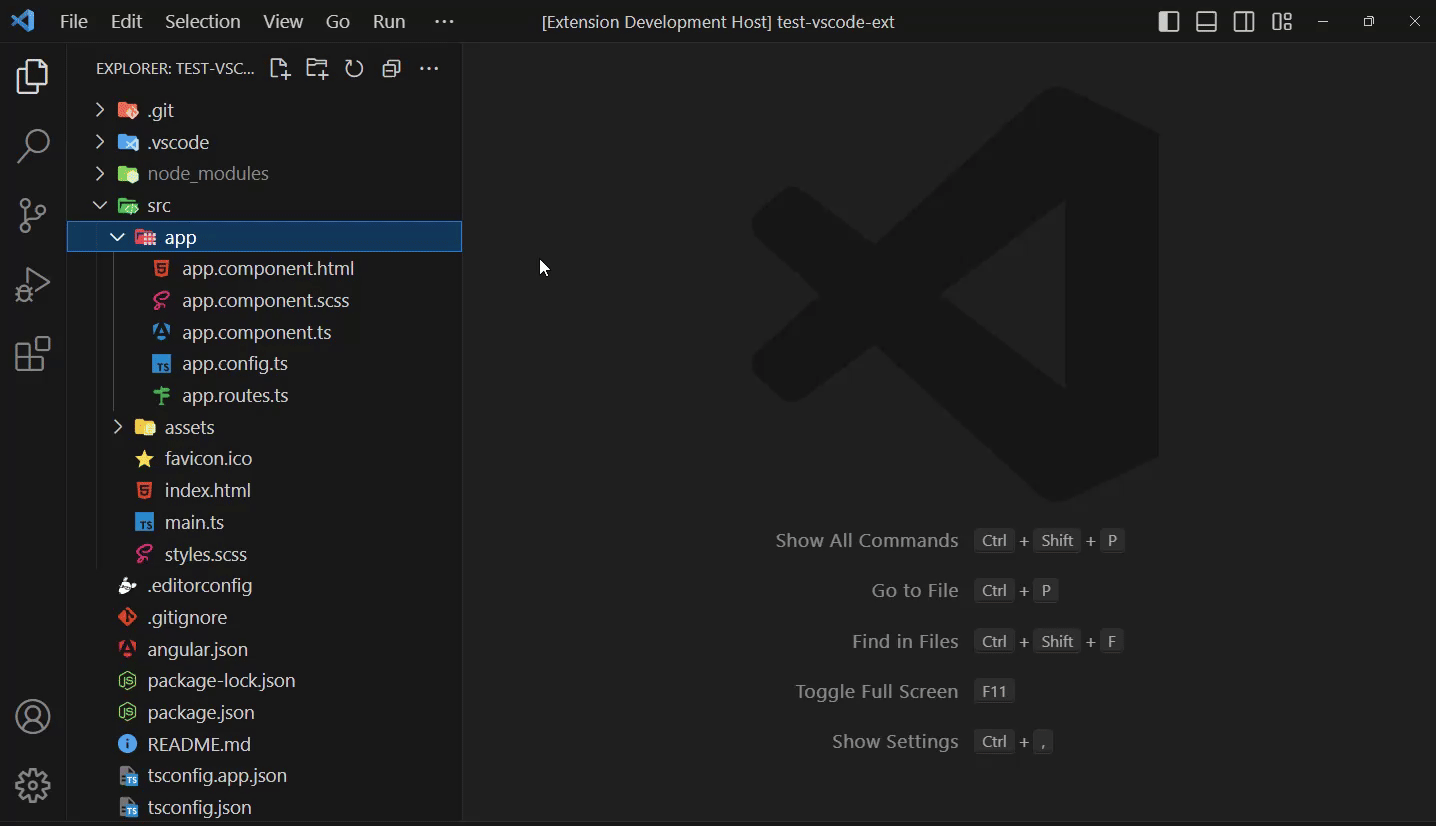Click the Angular icon beside app.component.ts
This screenshot has height=826, width=1436.
pyautogui.click(x=161, y=332)
